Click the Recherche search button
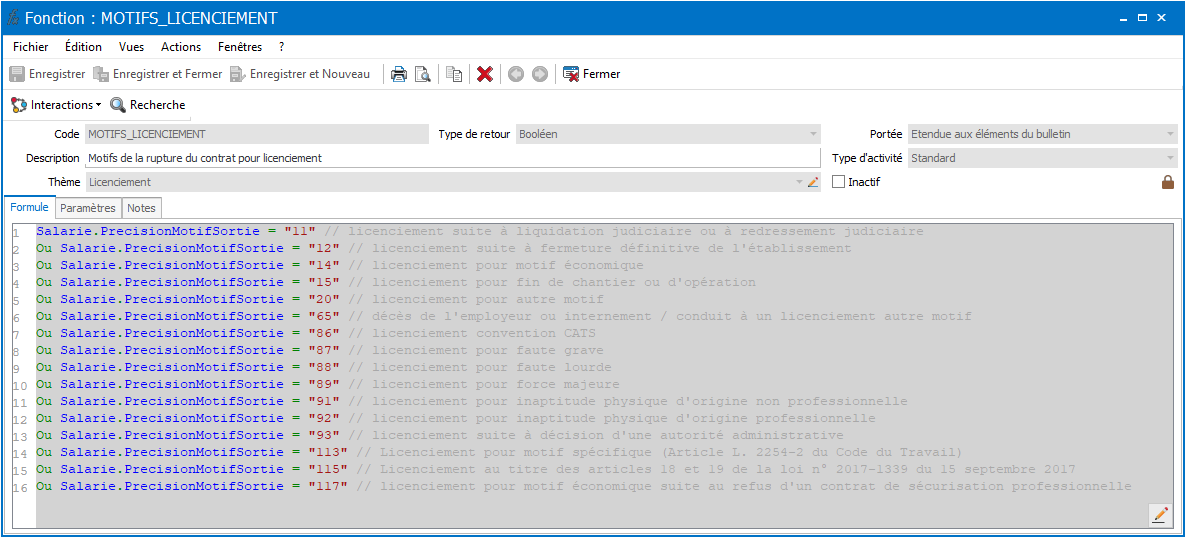The width and height of the screenshot is (1186, 538). [147, 104]
